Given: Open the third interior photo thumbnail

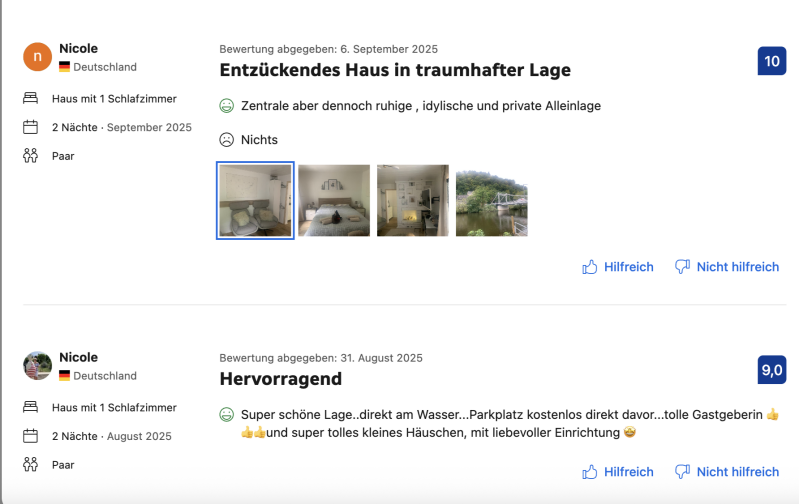Looking at the screenshot, I should point(413,200).
